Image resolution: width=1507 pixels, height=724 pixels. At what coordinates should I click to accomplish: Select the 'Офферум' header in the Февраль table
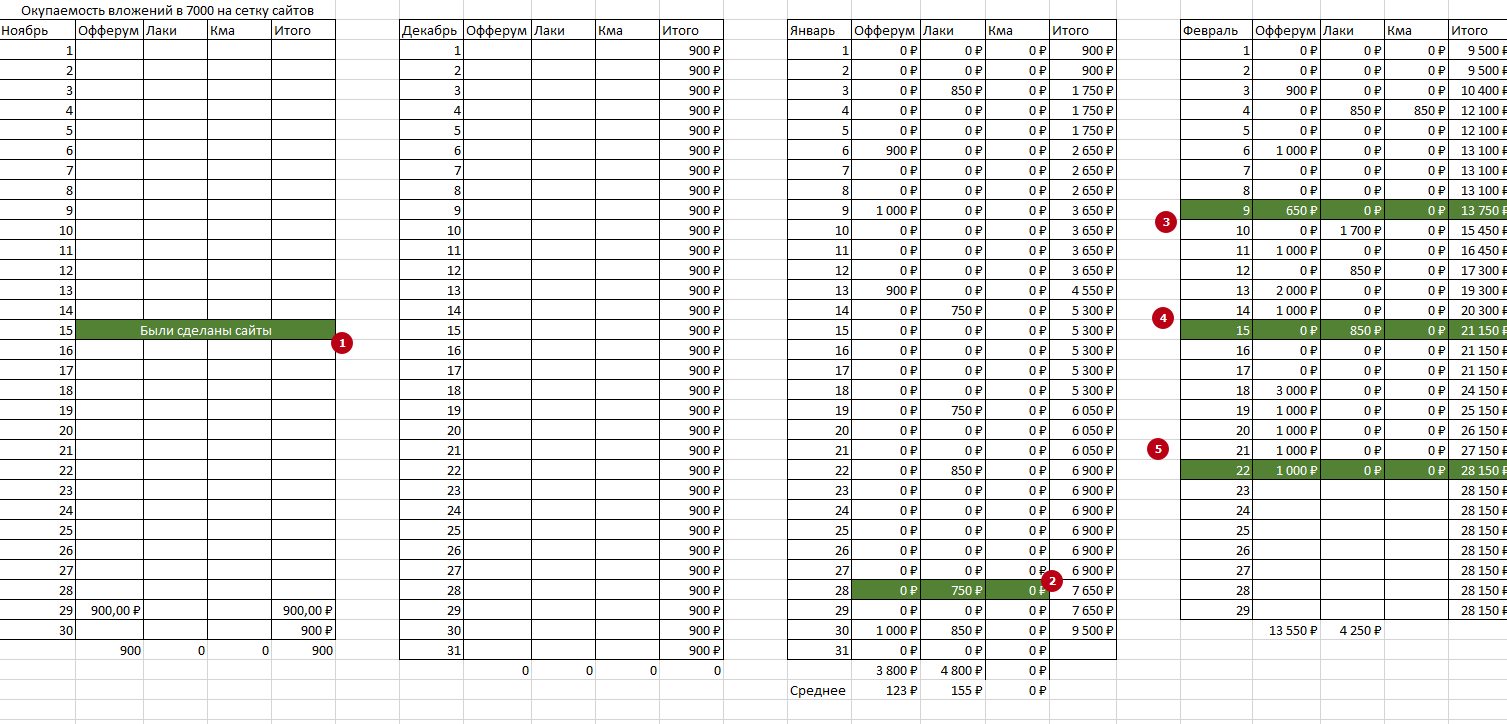click(1286, 30)
